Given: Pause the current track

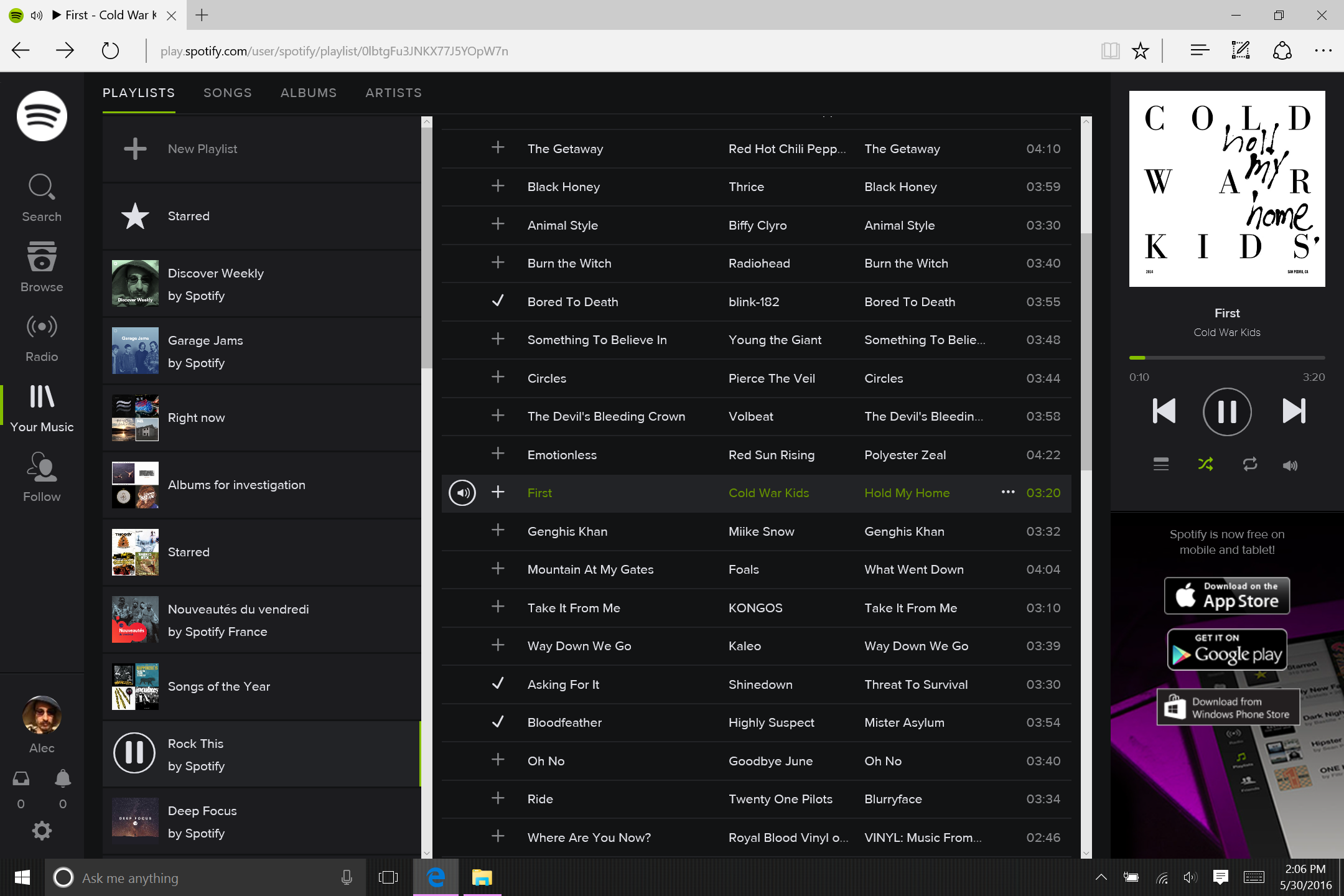Looking at the screenshot, I should tap(1227, 411).
